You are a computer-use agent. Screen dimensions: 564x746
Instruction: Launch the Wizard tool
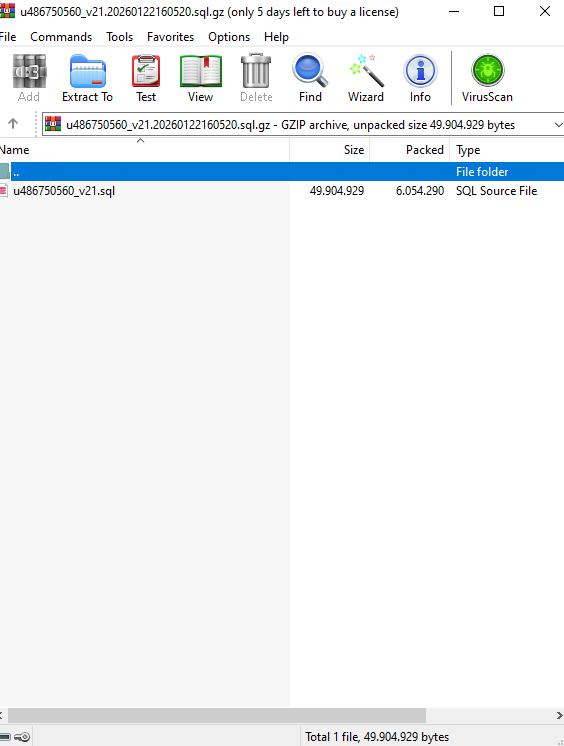[x=366, y=78]
